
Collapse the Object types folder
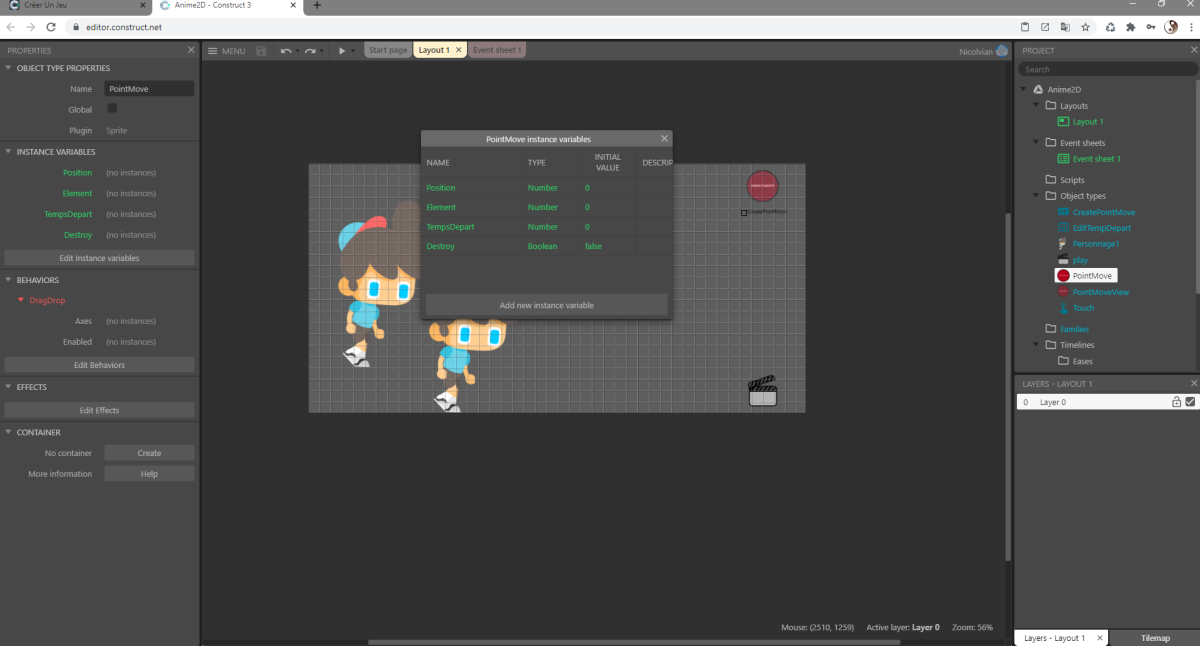point(1035,196)
